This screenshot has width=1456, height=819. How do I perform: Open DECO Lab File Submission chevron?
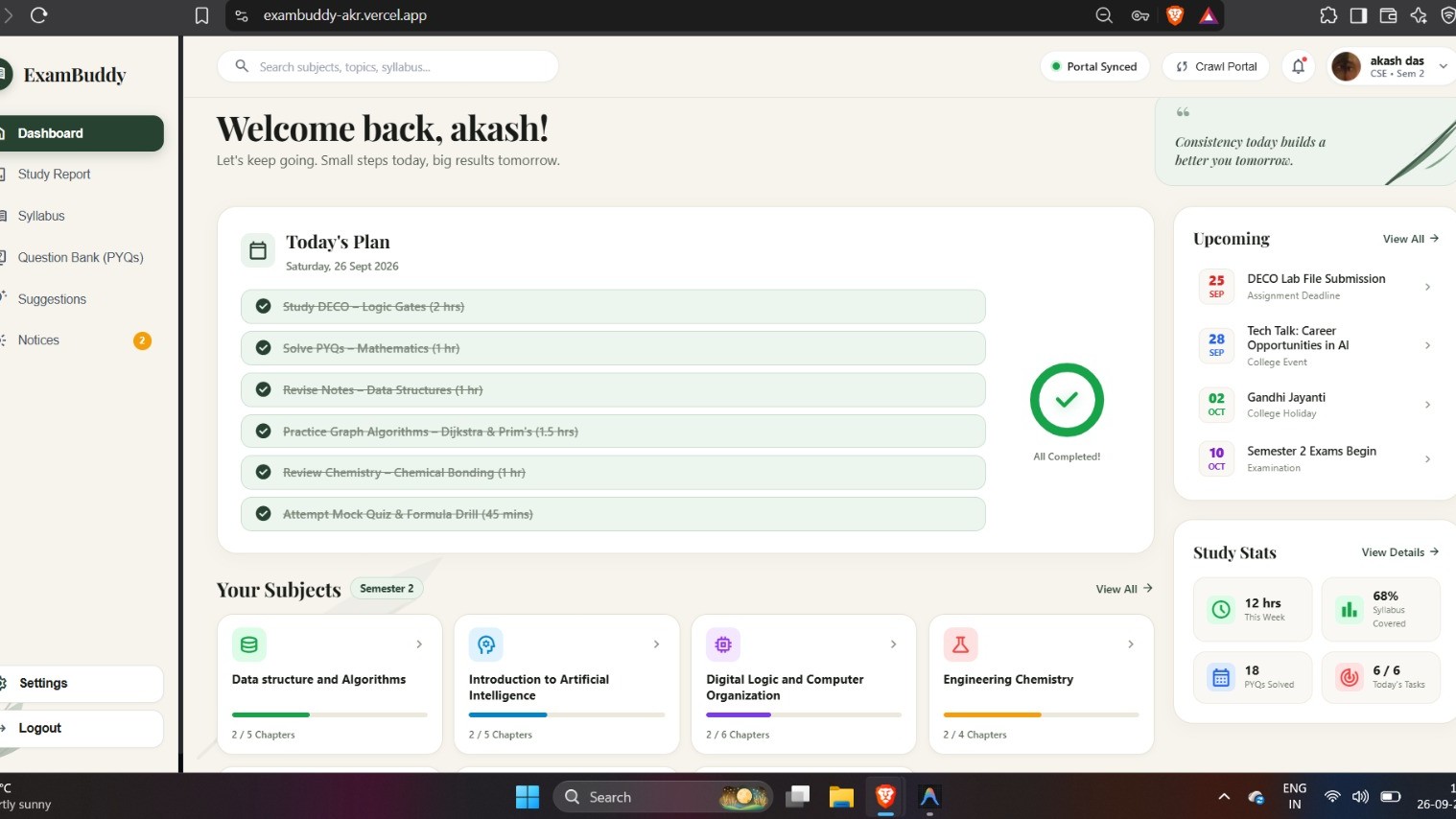[x=1427, y=287]
